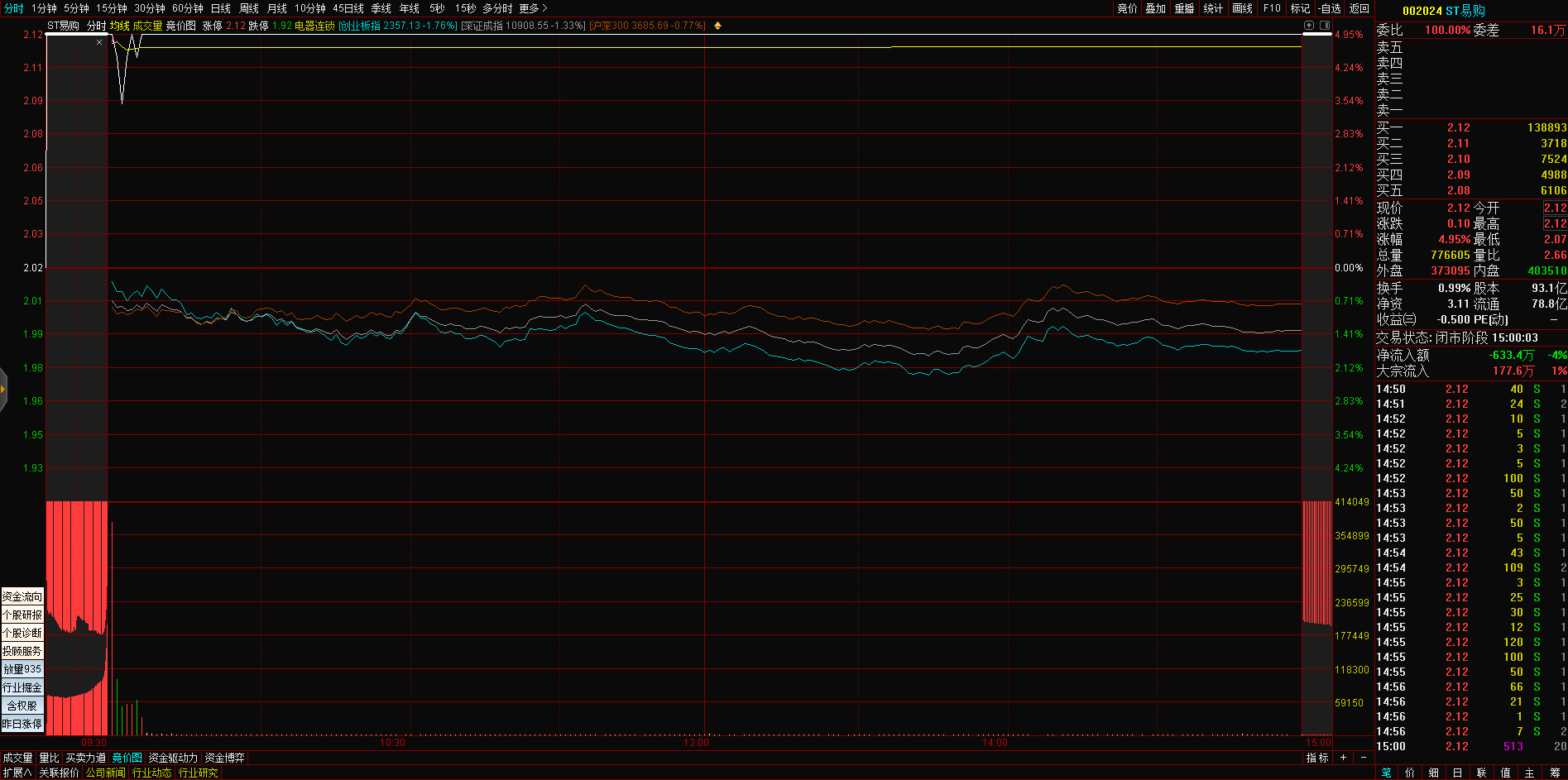Click the 画线 drawing tool button
The image size is (1568, 780).
click(1242, 8)
